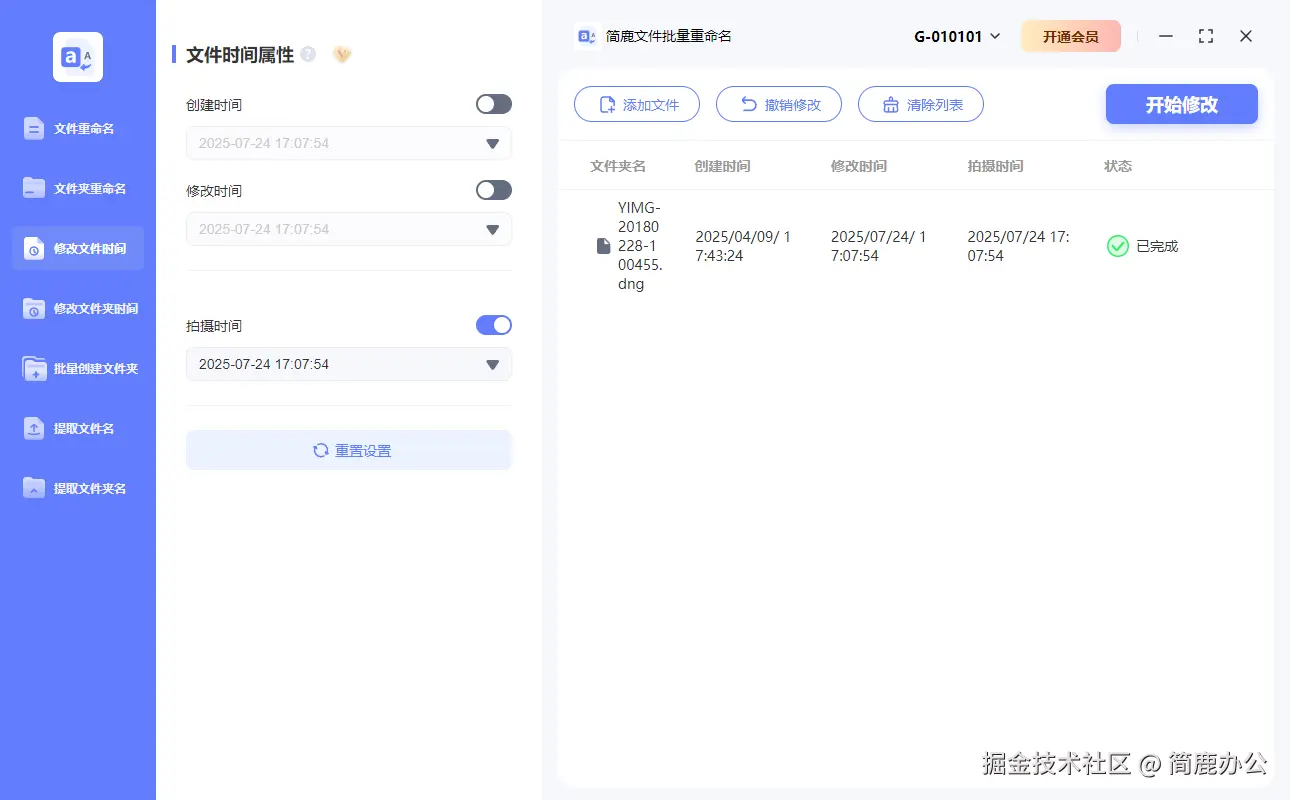This screenshot has height=800, width=1290.
Task: Click the 拍摄时间 date field value
Action: point(264,364)
